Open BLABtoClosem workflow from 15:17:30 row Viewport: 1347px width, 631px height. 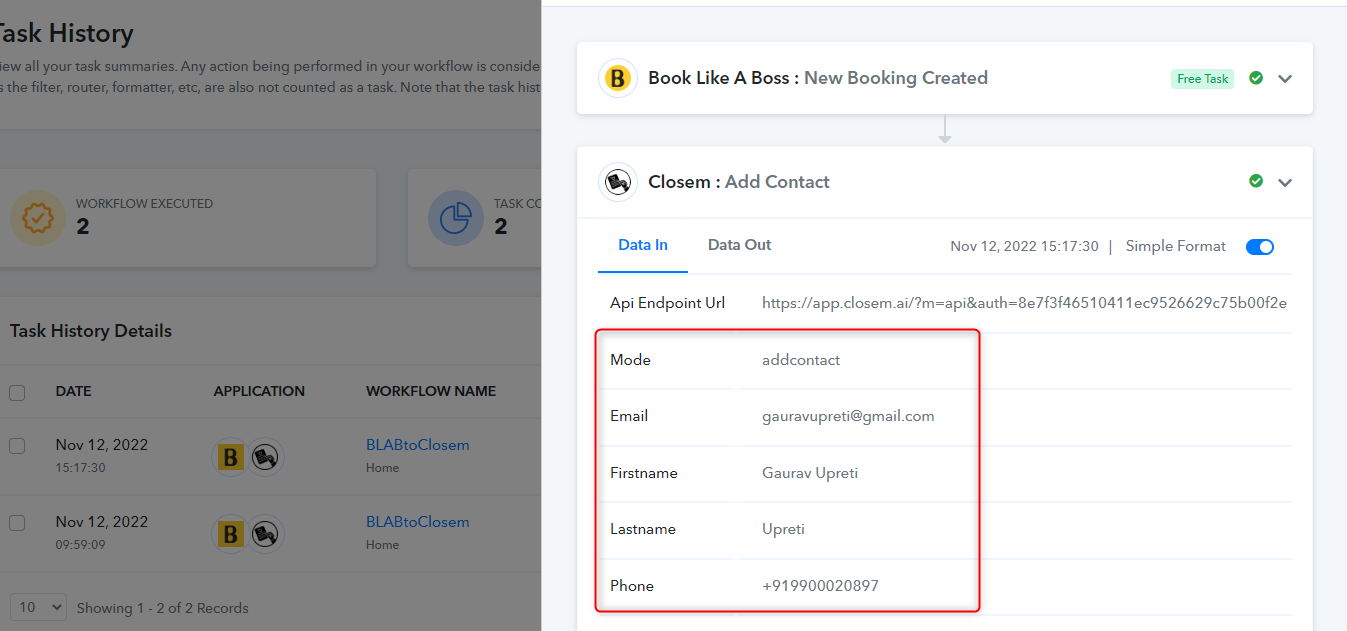click(x=417, y=445)
